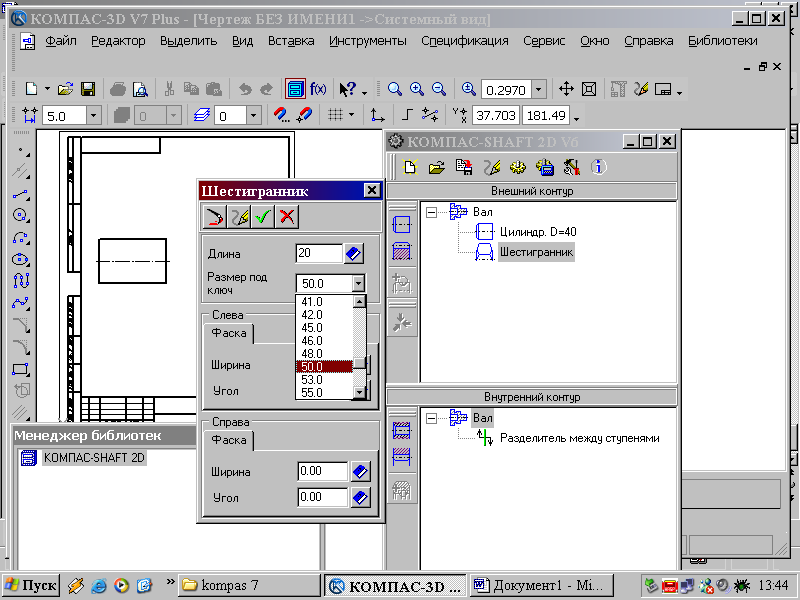Click the green checkmark in Шестигранник dialog
Screen dimensions: 800x600
tap(263, 217)
